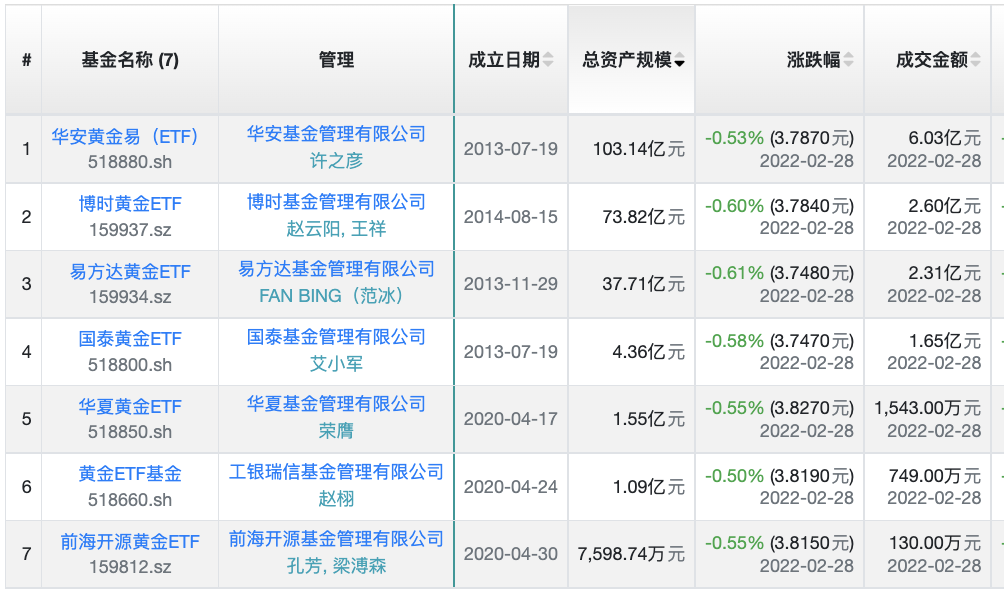Image resolution: width=1004 pixels, height=594 pixels.
Task: Select fund code 159934.sz
Action: point(130,297)
